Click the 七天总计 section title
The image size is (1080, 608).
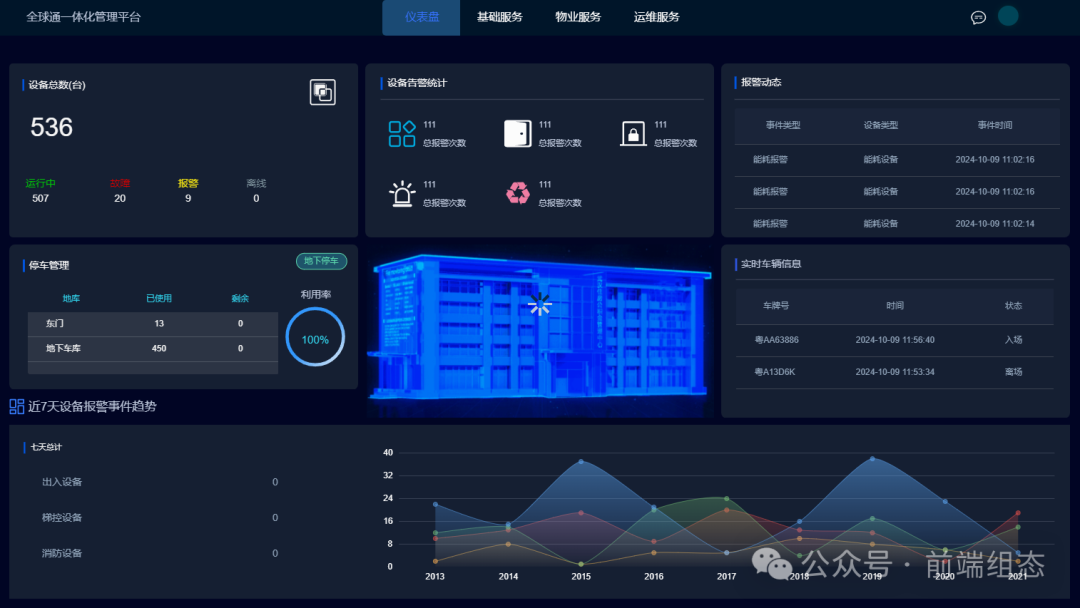pos(46,448)
